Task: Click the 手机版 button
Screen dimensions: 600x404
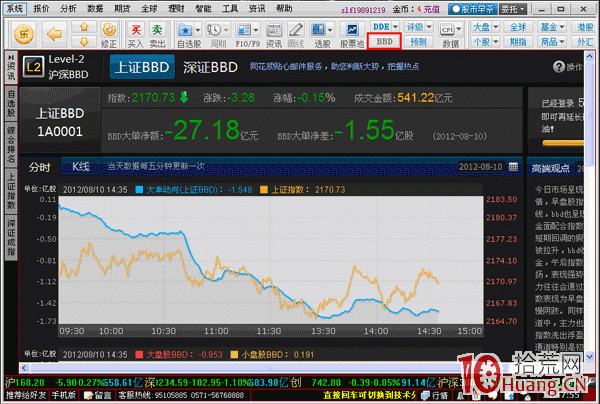Action: click(64, 395)
